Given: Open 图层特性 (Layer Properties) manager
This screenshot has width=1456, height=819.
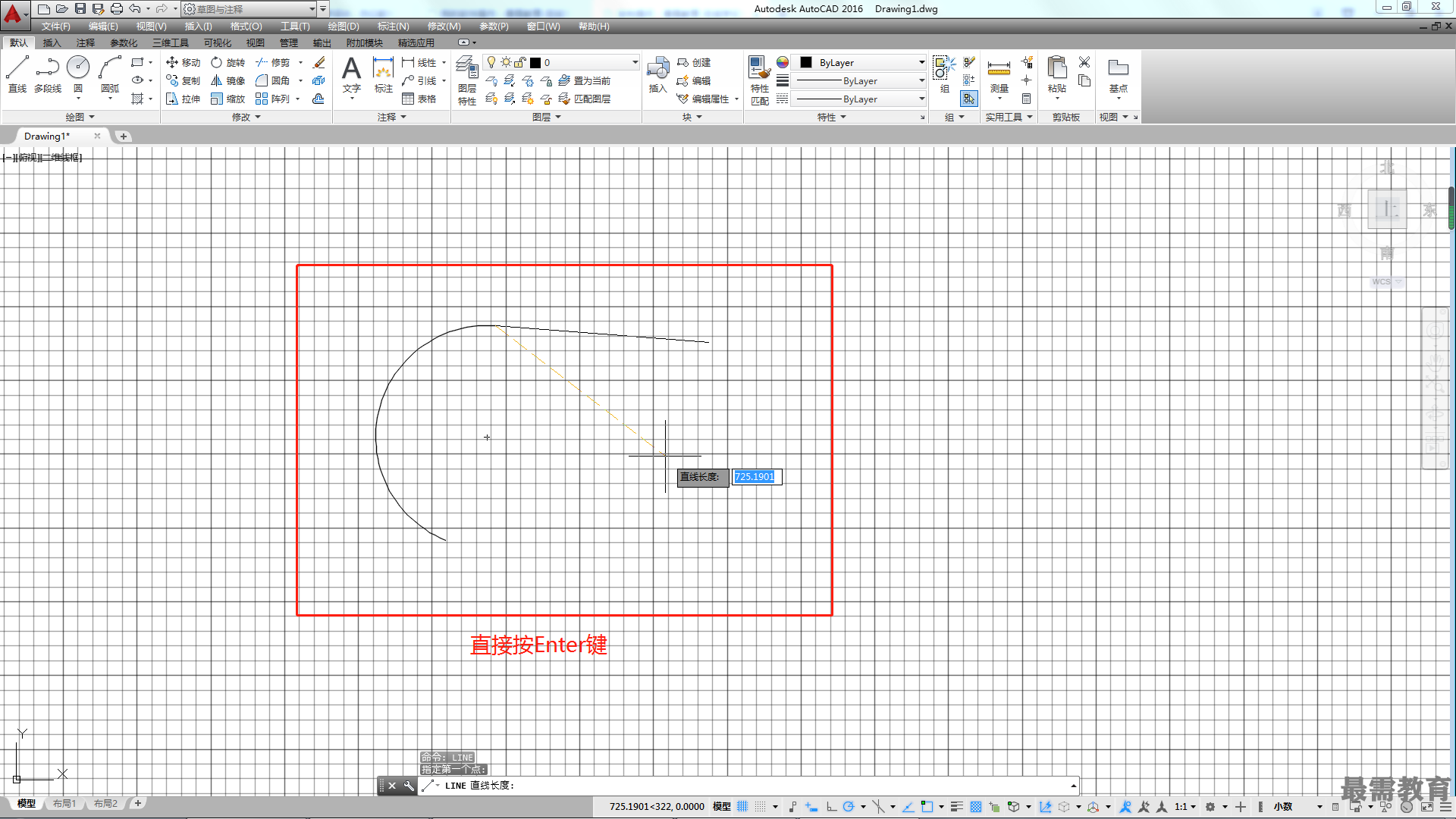Looking at the screenshot, I should (x=467, y=80).
